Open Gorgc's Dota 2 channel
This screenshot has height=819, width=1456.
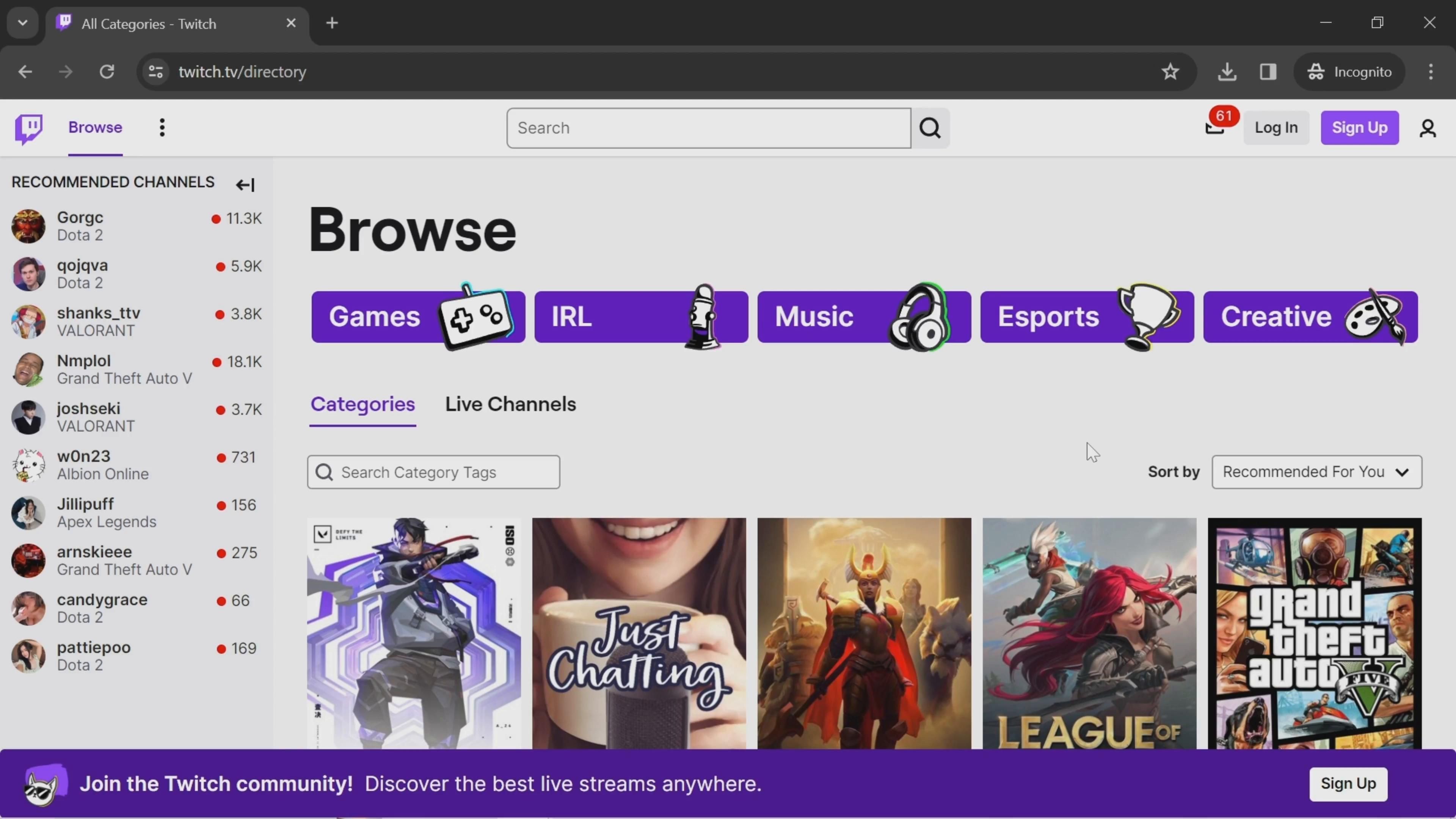pos(80,226)
